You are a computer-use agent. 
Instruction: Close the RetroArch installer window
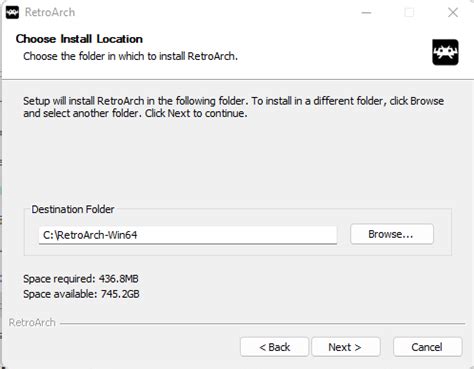tap(453, 13)
